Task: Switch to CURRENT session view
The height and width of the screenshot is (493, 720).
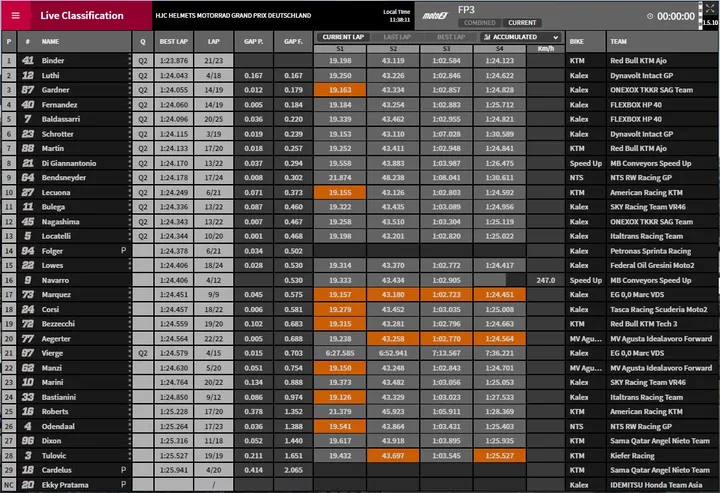Action: 522,22
